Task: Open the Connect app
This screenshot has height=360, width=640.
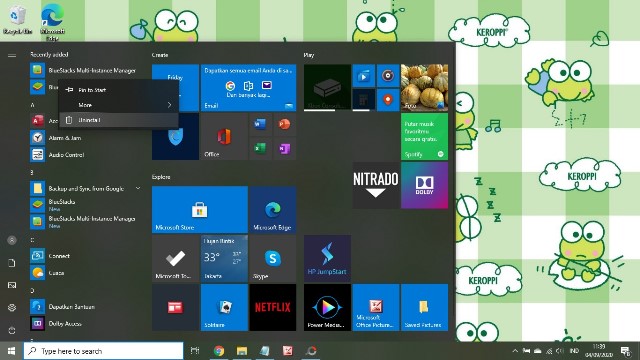Action: 87,256
